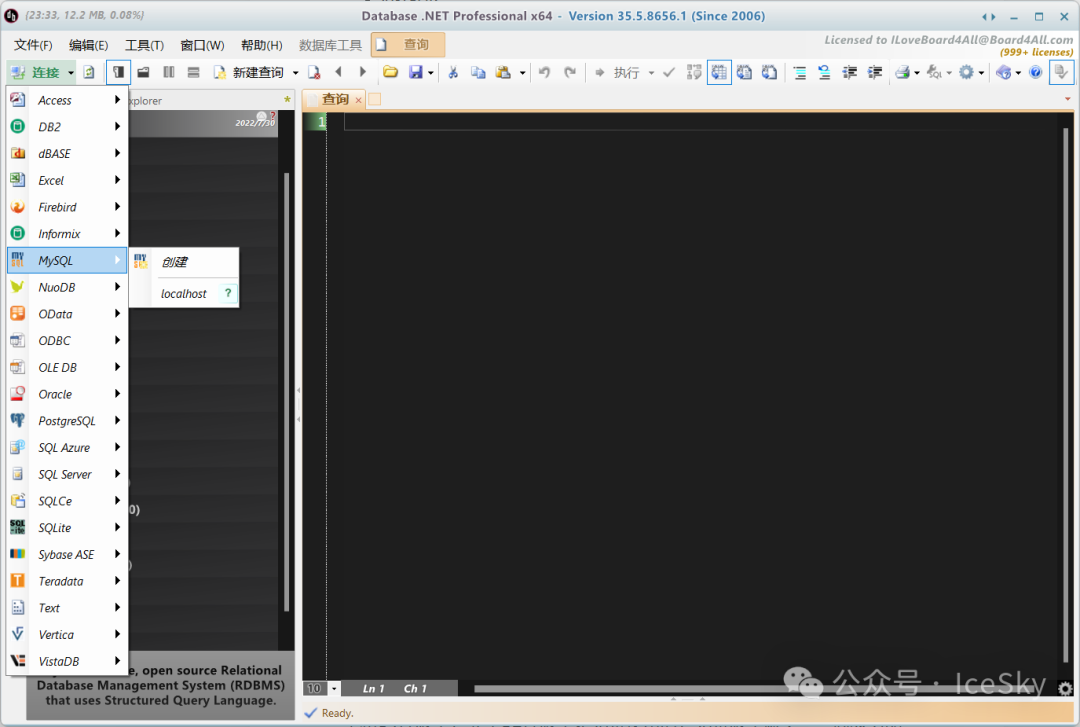Toggle the left sidebar panel layout button
The image size is (1080, 727).
pyautogui.click(x=119, y=72)
